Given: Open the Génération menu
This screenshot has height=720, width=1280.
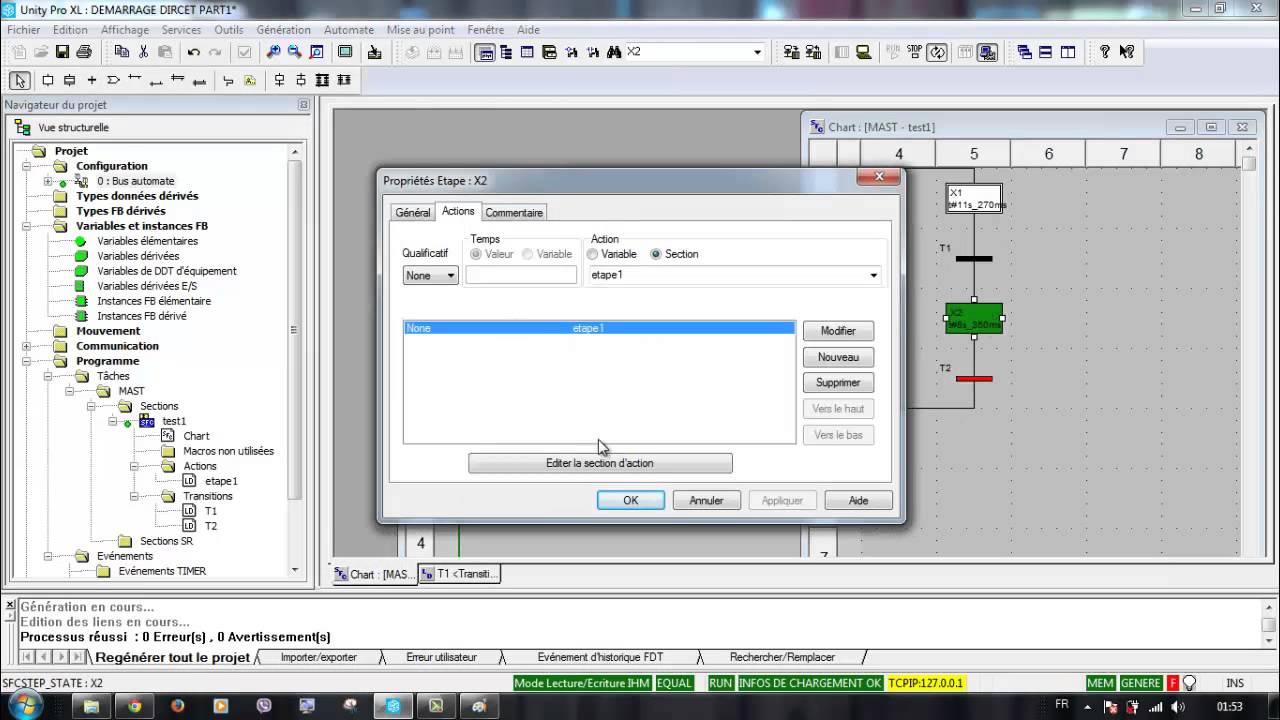Looking at the screenshot, I should coord(284,30).
